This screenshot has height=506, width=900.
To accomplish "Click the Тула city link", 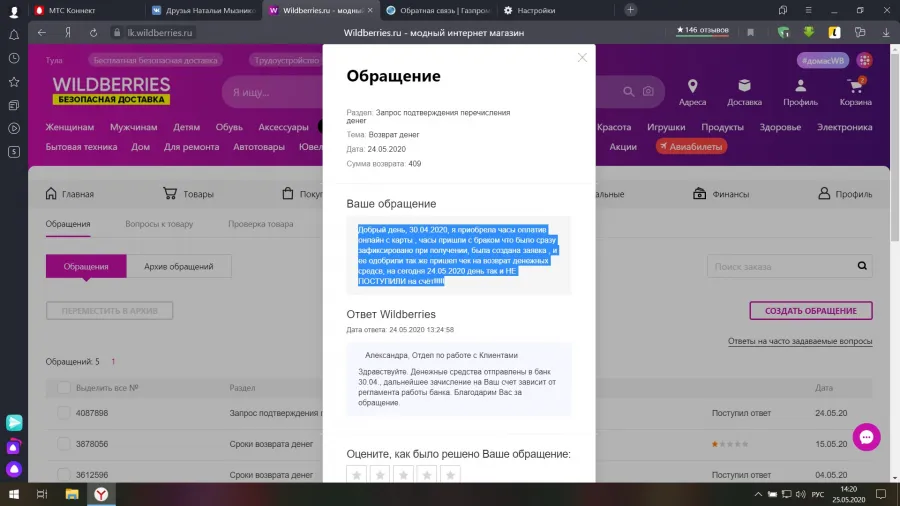I will pyautogui.click(x=54, y=60).
